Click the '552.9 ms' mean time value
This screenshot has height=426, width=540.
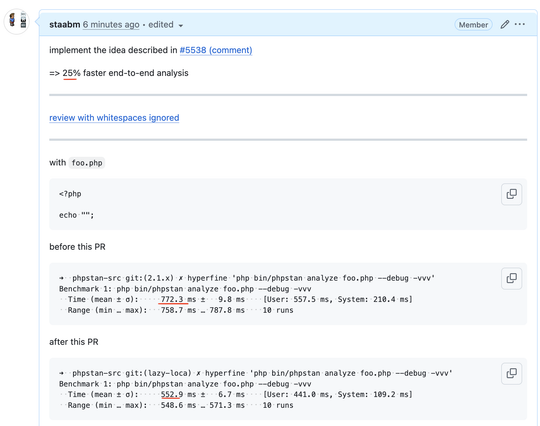coord(178,394)
